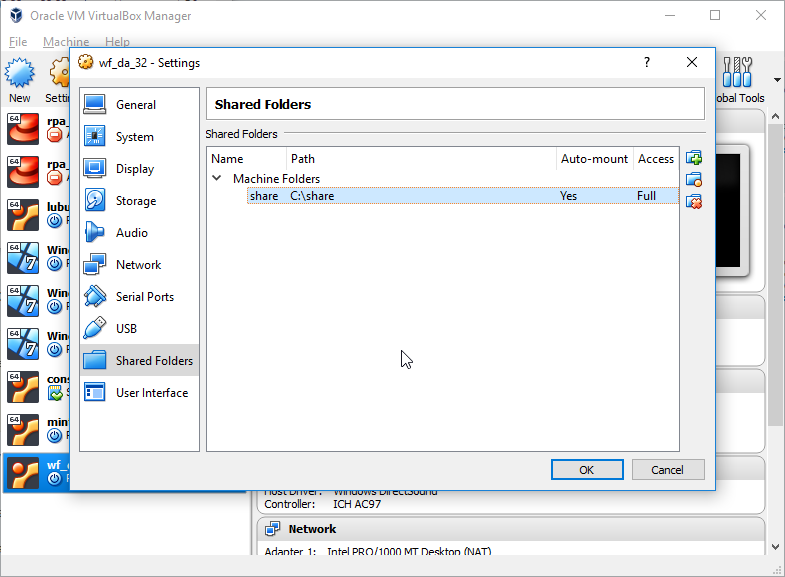Add a new shared folder
This screenshot has height=577, width=785.
tap(694, 158)
